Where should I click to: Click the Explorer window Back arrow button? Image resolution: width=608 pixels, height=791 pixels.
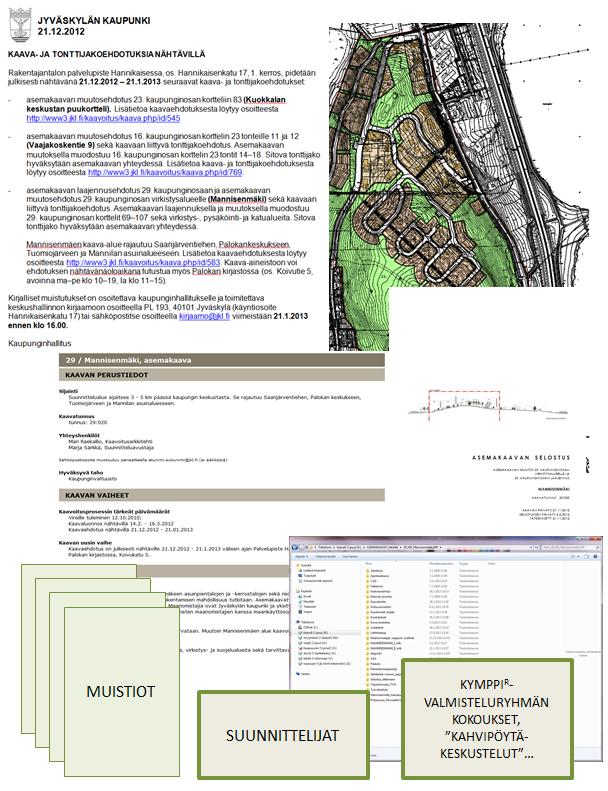294,547
